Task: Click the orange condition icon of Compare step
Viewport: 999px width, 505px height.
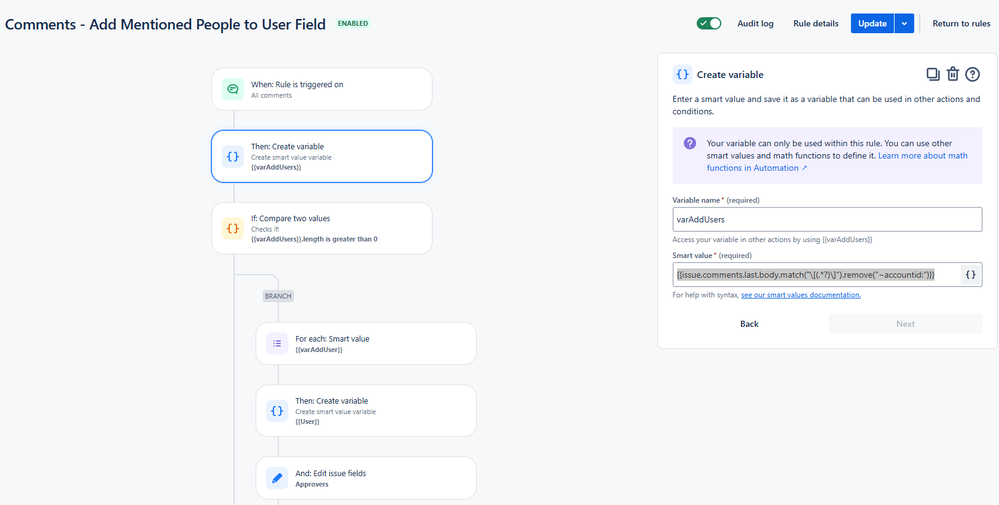Action: point(233,228)
